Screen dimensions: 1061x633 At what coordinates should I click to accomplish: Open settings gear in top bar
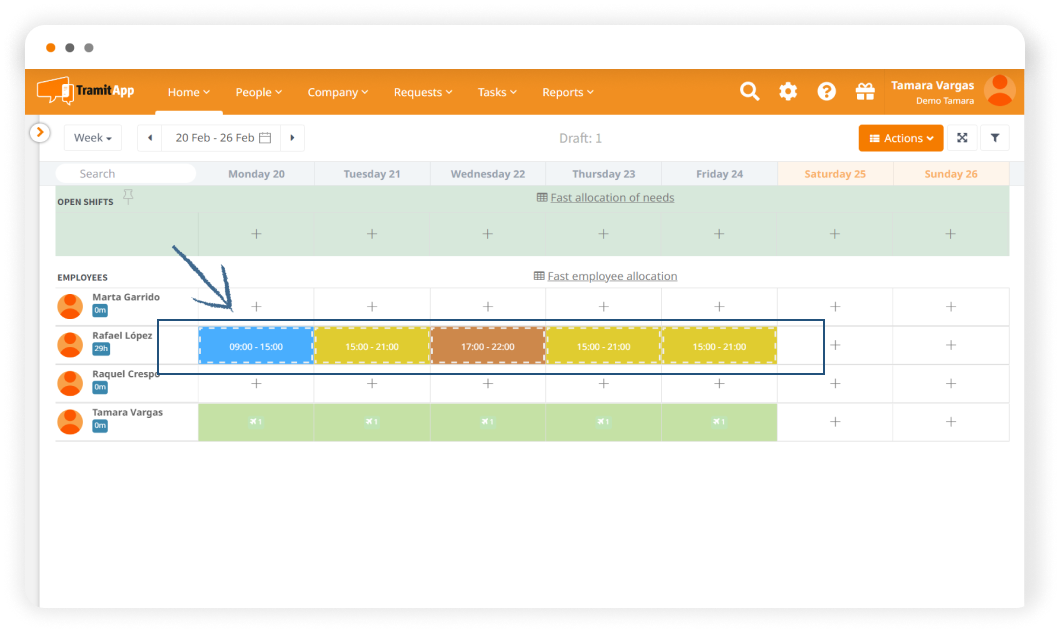click(x=788, y=91)
